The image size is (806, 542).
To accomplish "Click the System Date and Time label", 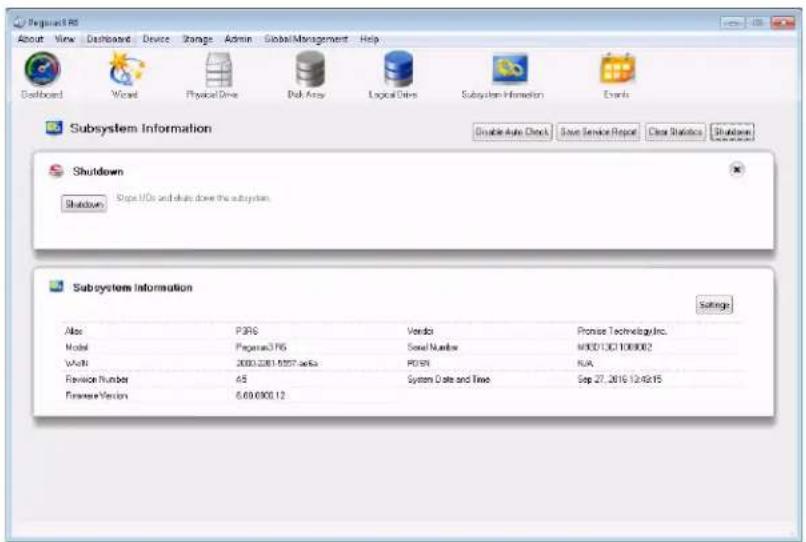I will tap(449, 380).
